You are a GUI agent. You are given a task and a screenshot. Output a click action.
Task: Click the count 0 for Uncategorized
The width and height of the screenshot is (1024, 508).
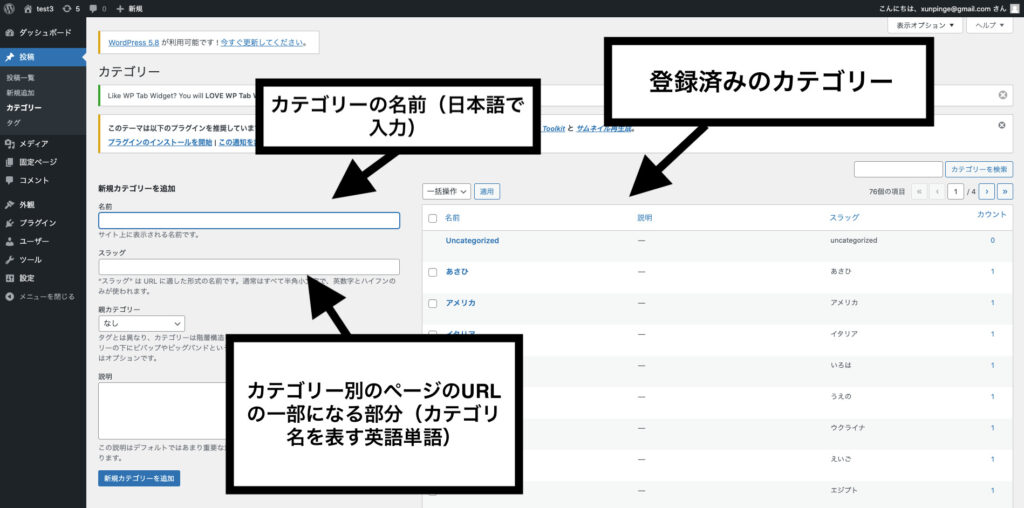coord(993,240)
